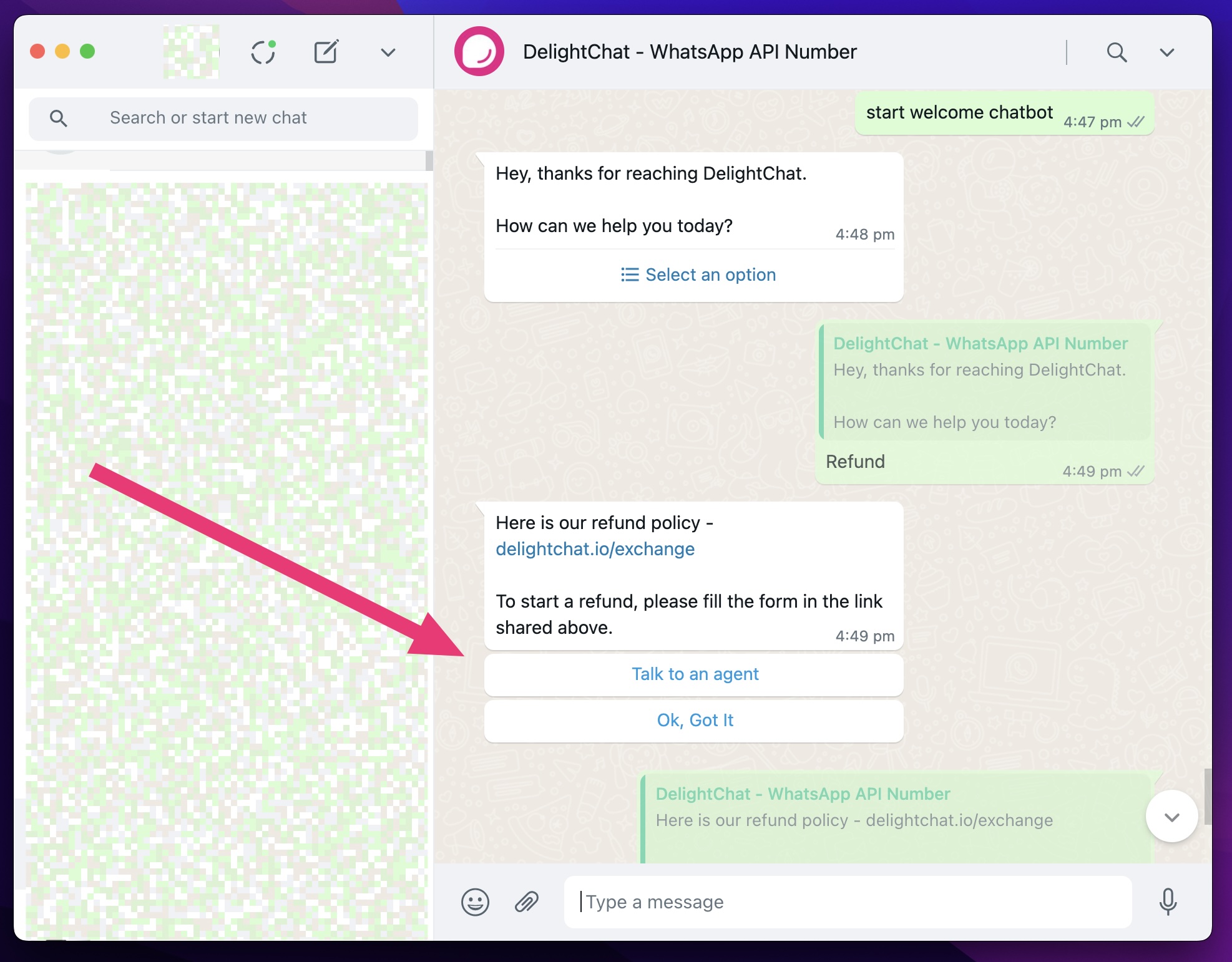Screen dimensions: 1232x962
Task: Open the delightchat.io/exchange link
Action: click(x=595, y=549)
